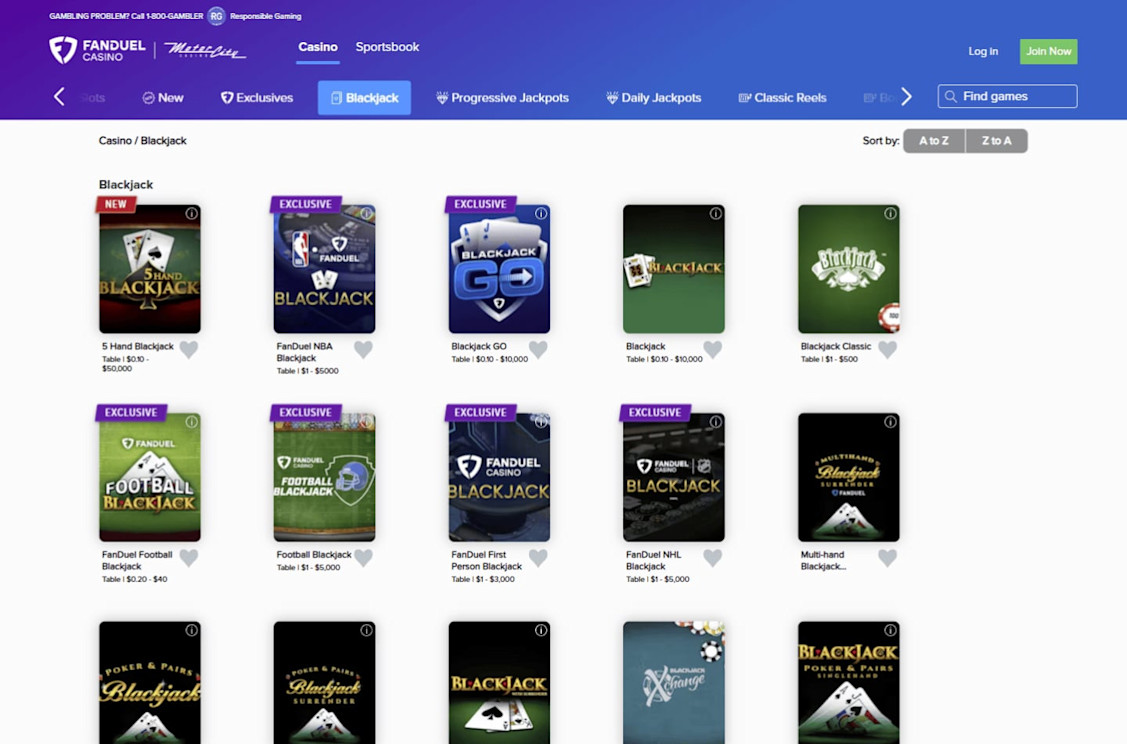The height and width of the screenshot is (744, 1127).
Task: Open the FanDuel NHL Blackjack thumbnail
Action: tap(673, 477)
